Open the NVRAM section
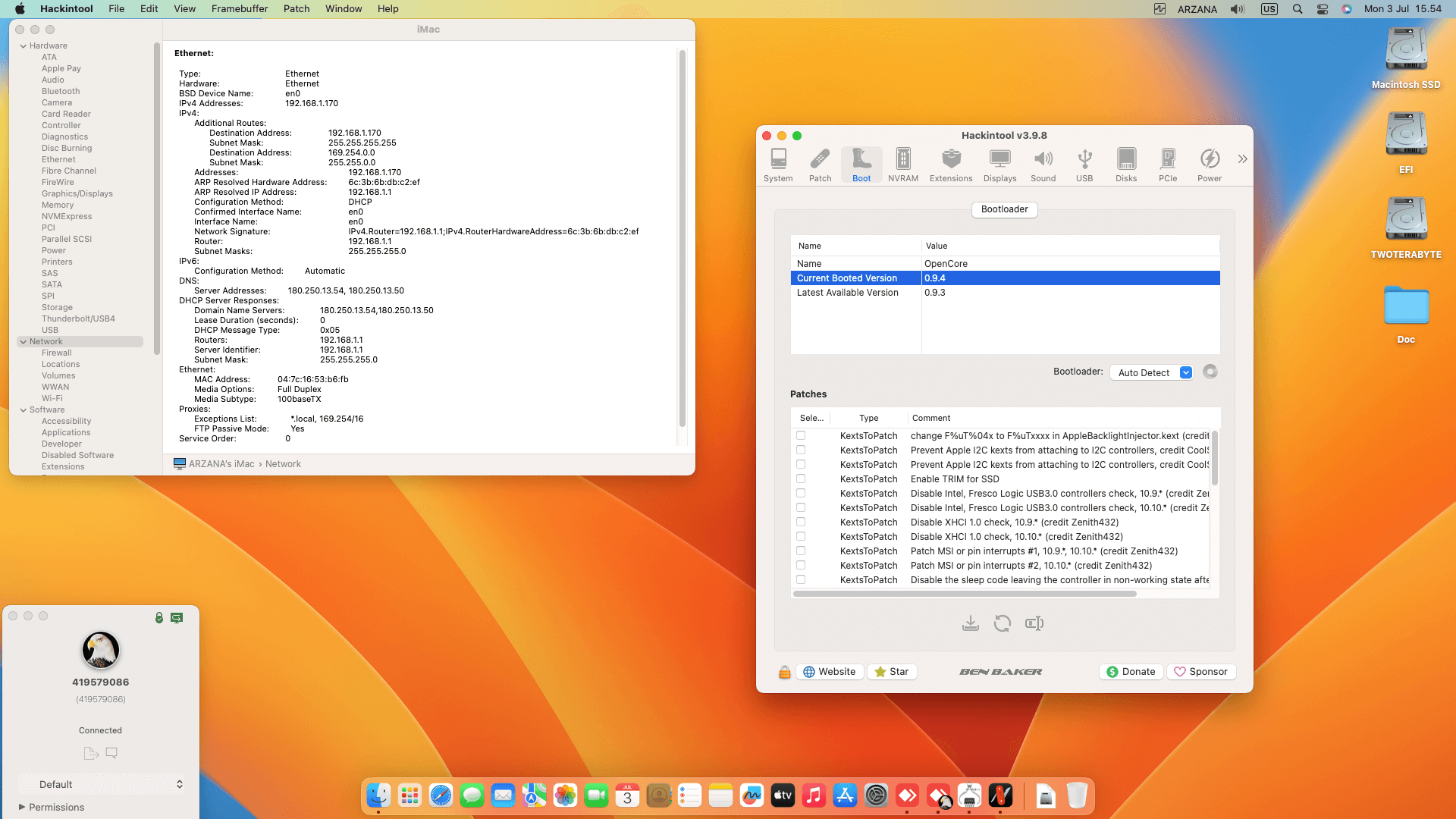This screenshot has width=1456, height=819. [903, 165]
